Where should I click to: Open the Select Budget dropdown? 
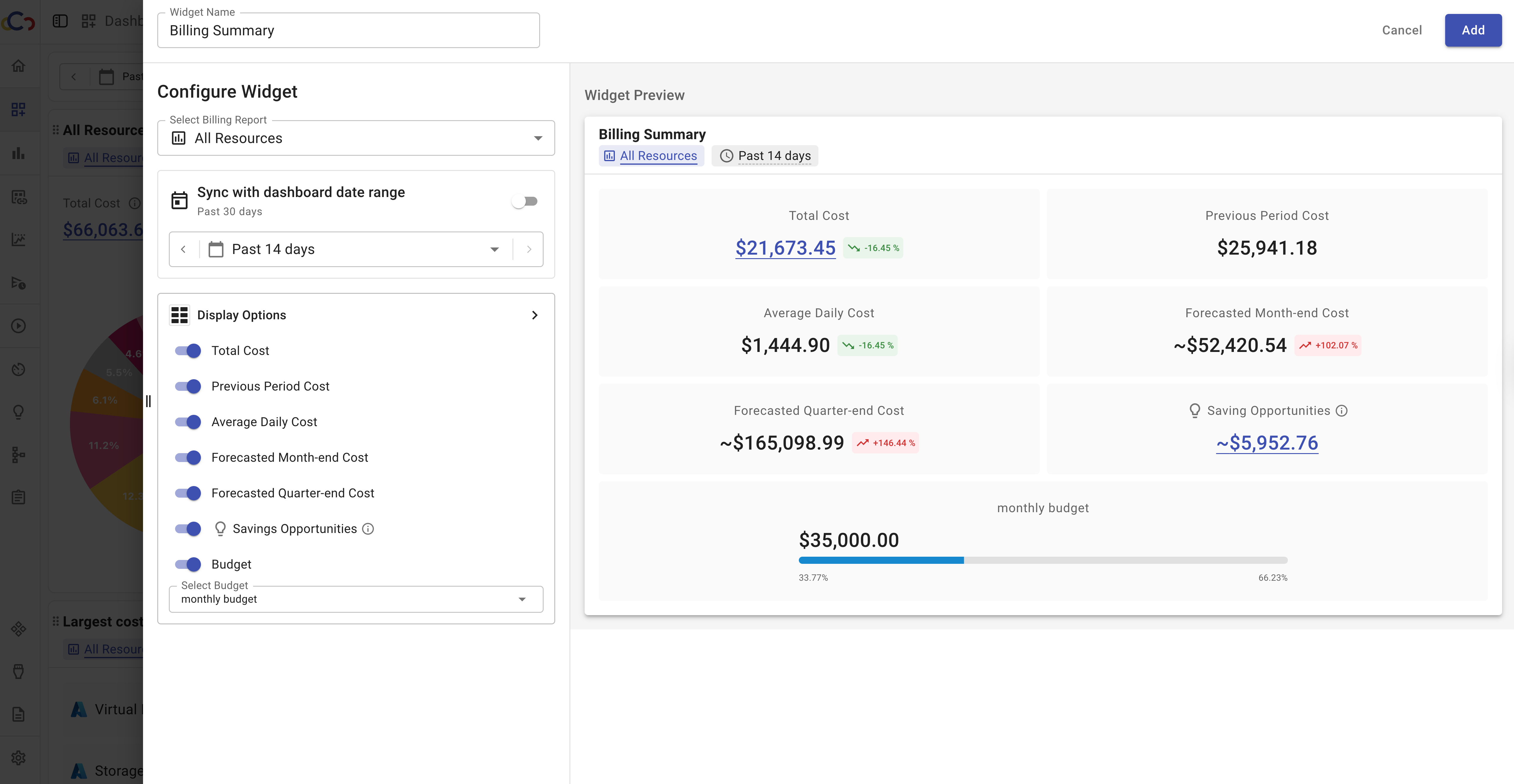(356, 599)
